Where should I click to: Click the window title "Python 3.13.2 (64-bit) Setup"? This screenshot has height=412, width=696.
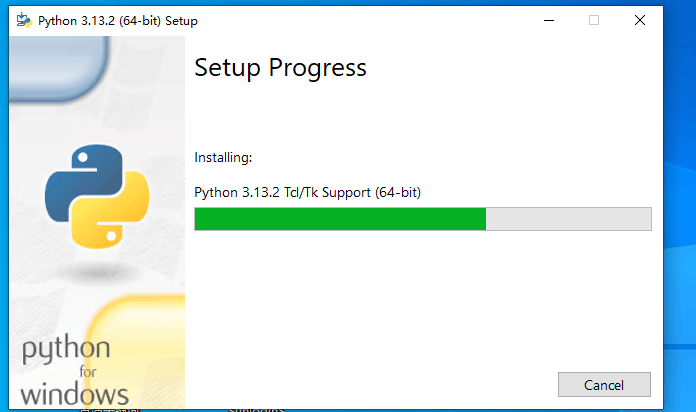pyautogui.click(x=118, y=21)
